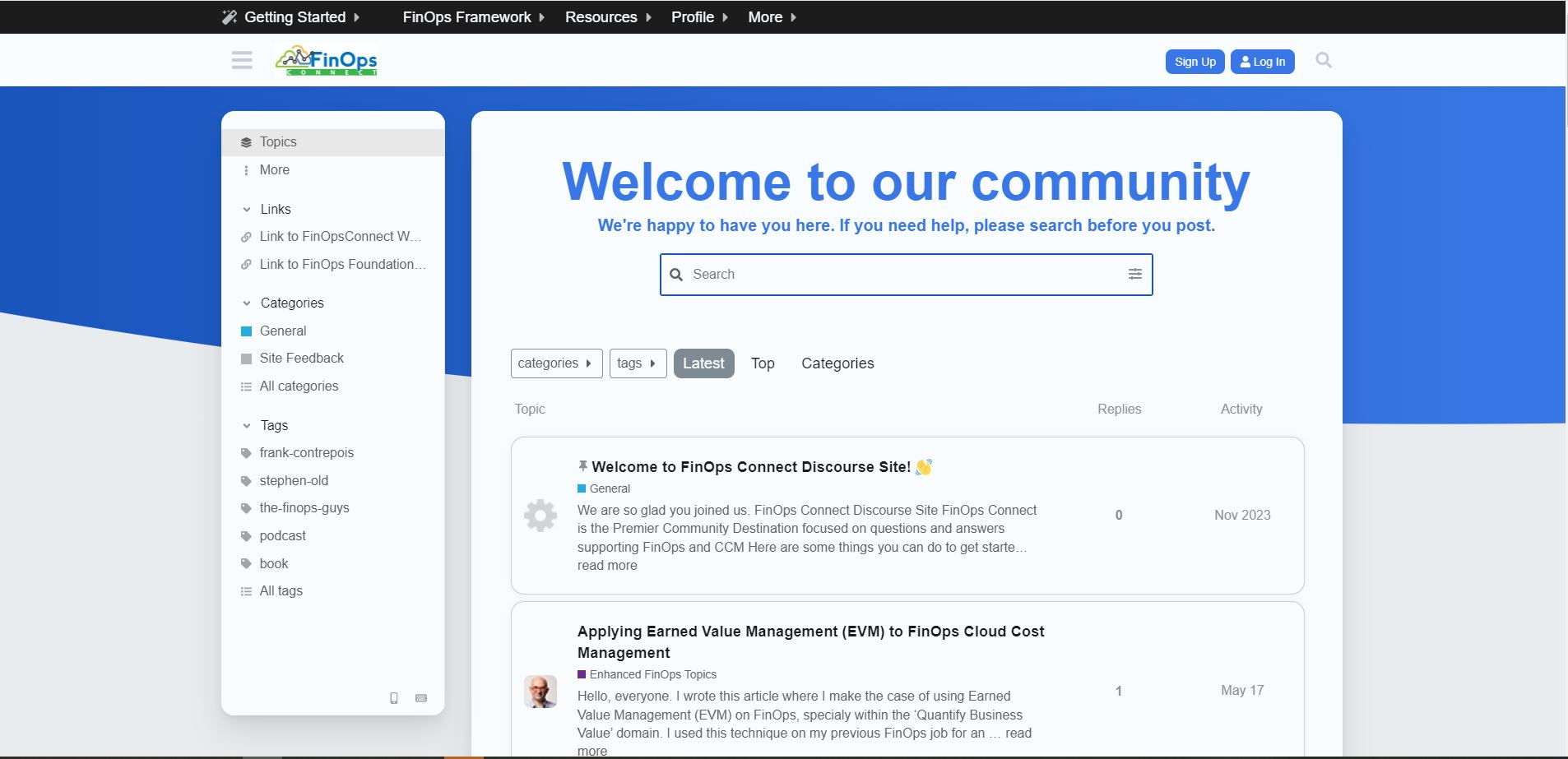Collapse the Categories section in the sidebar
Viewport: 1568px width, 759px height.
pyautogui.click(x=283, y=303)
